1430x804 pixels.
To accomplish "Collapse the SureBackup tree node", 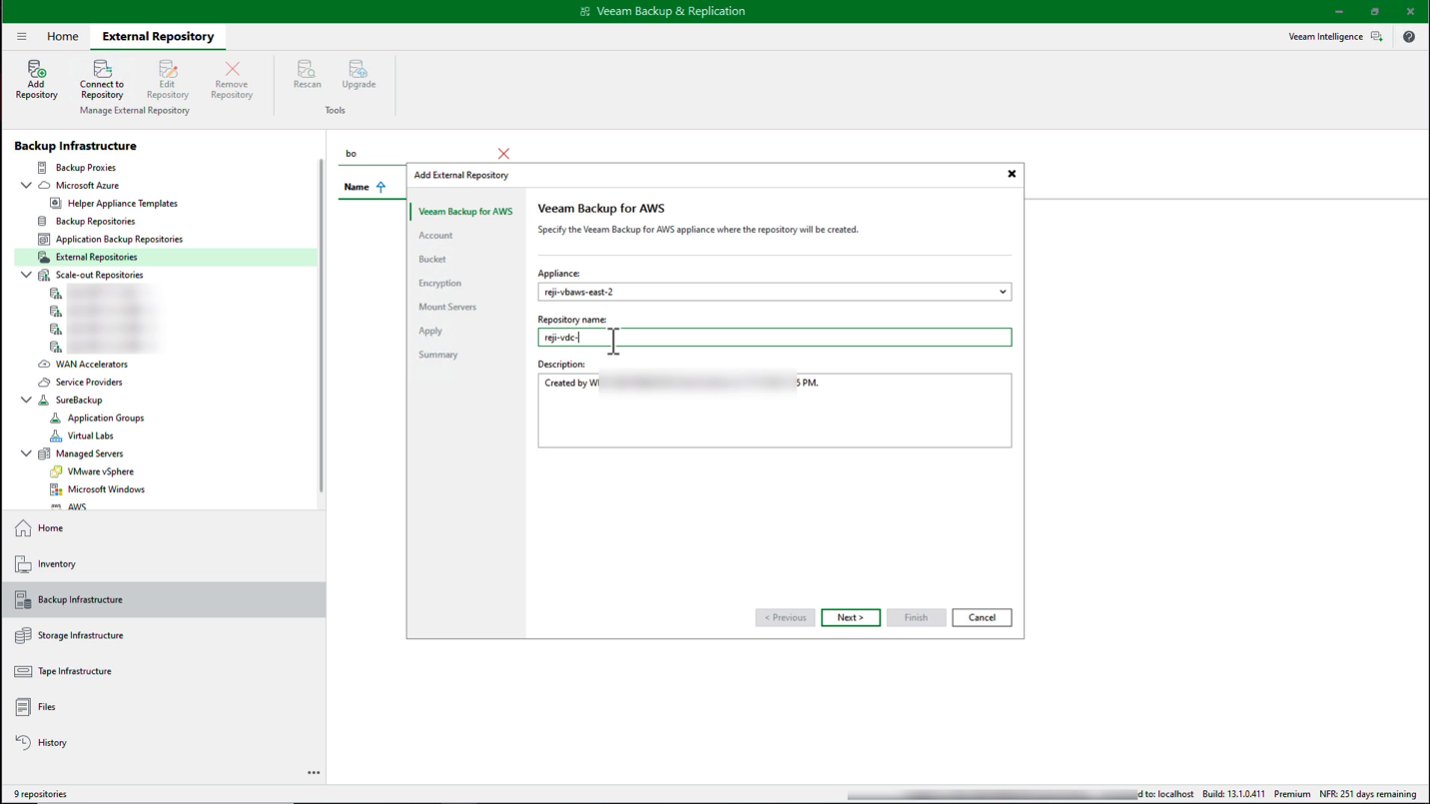I will [26, 400].
